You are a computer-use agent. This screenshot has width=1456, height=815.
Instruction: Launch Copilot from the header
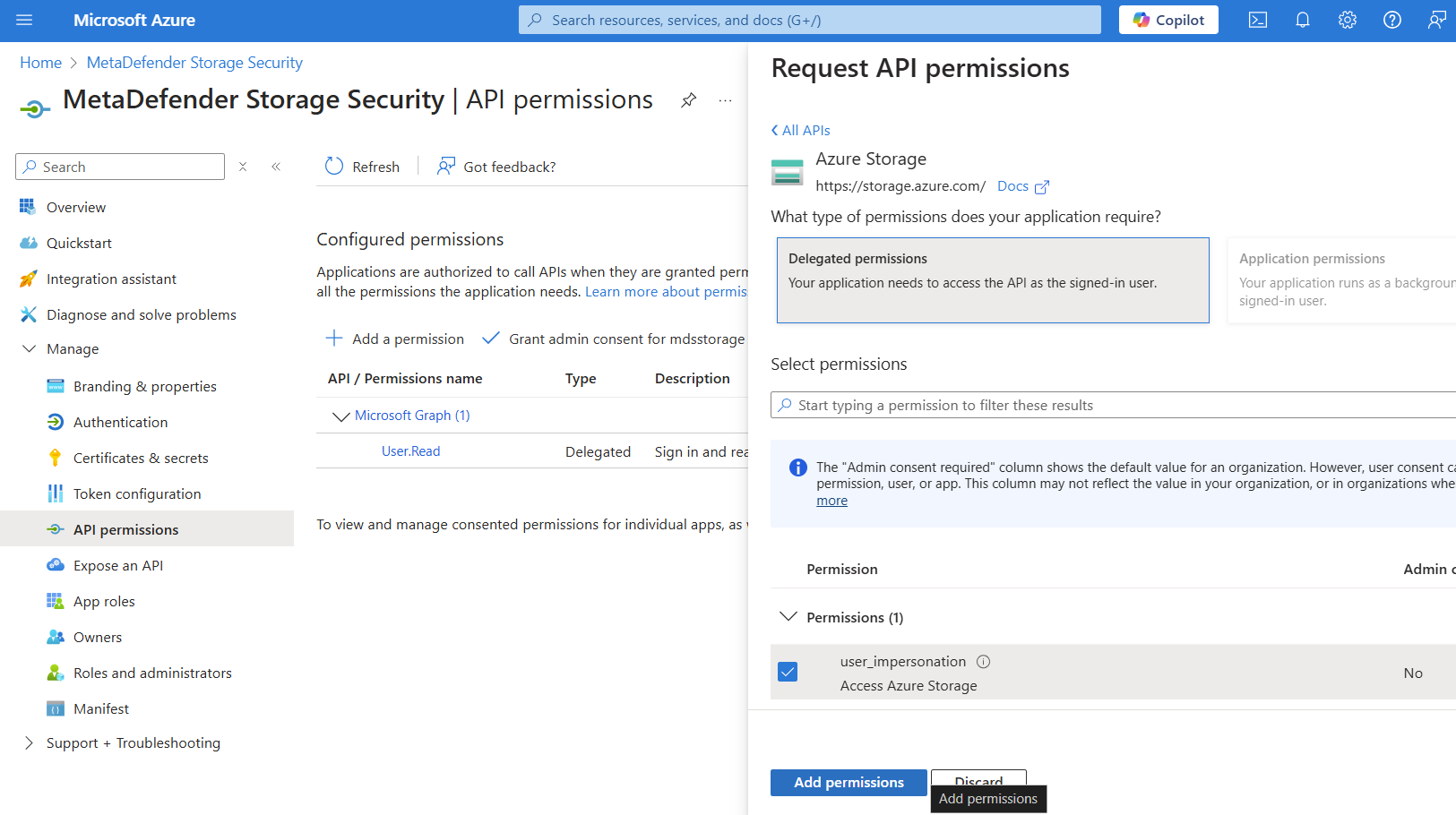point(1168,20)
